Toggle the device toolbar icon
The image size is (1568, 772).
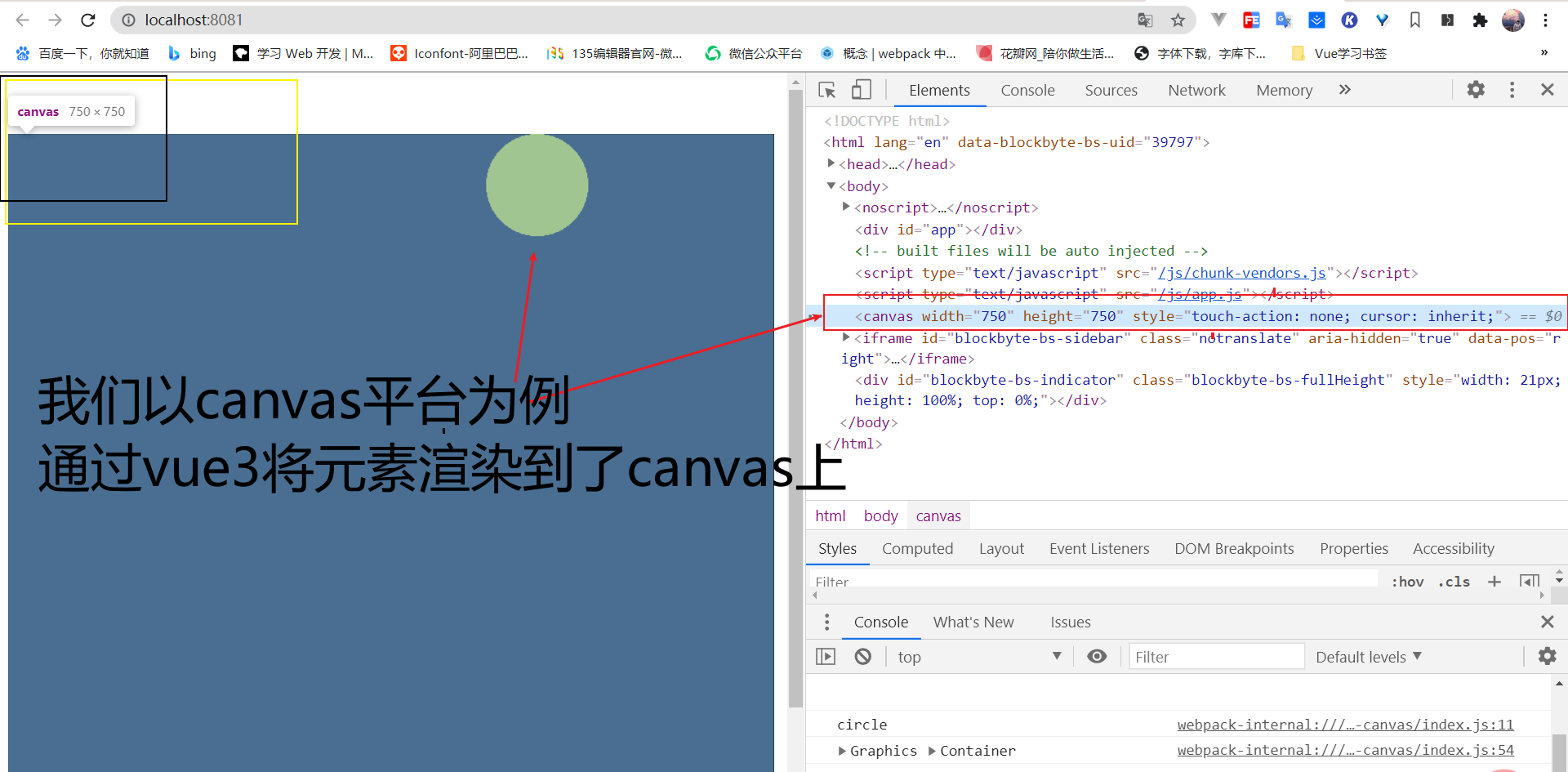pyautogui.click(x=862, y=90)
